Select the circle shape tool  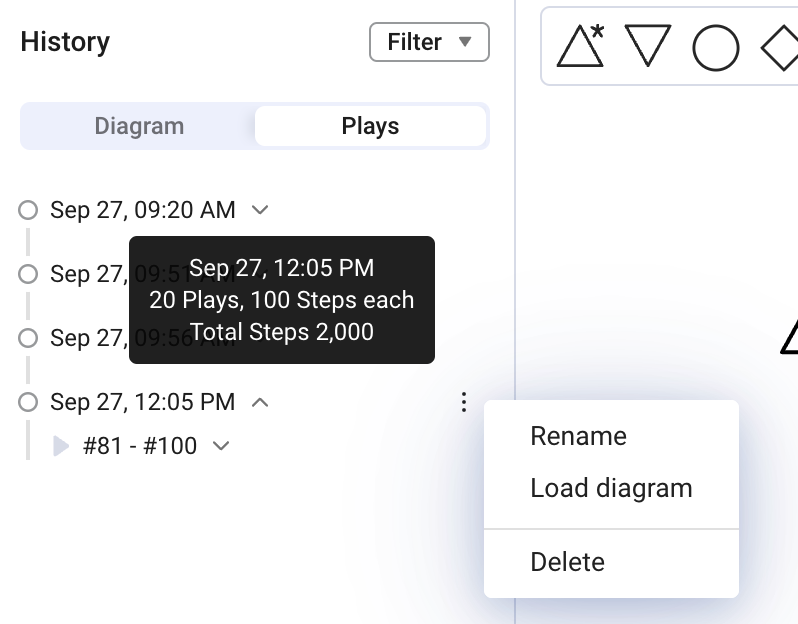click(x=716, y=48)
